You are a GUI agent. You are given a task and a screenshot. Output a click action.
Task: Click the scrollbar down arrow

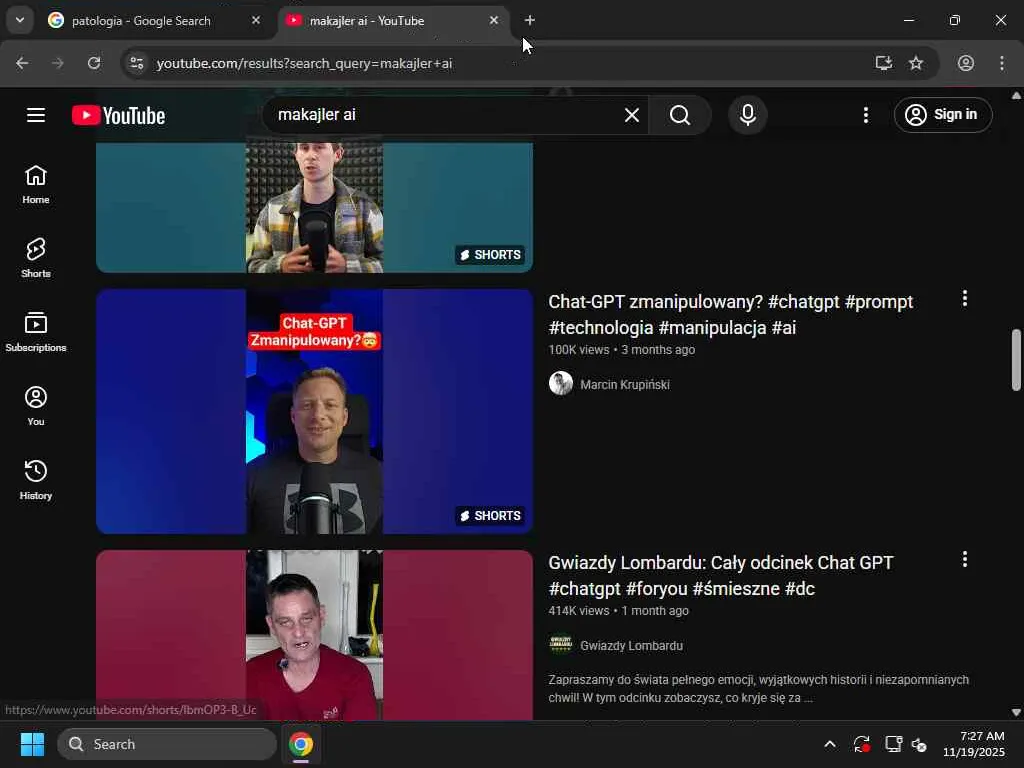(x=1016, y=712)
